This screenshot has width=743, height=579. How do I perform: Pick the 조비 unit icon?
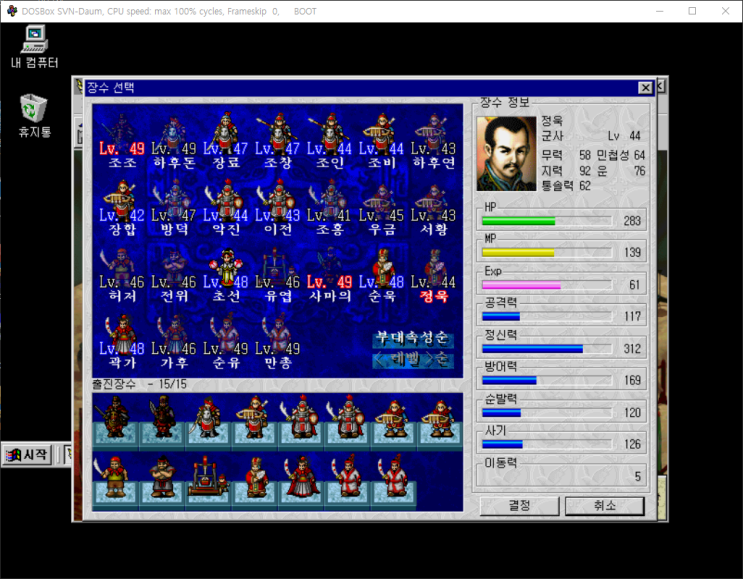click(x=381, y=141)
